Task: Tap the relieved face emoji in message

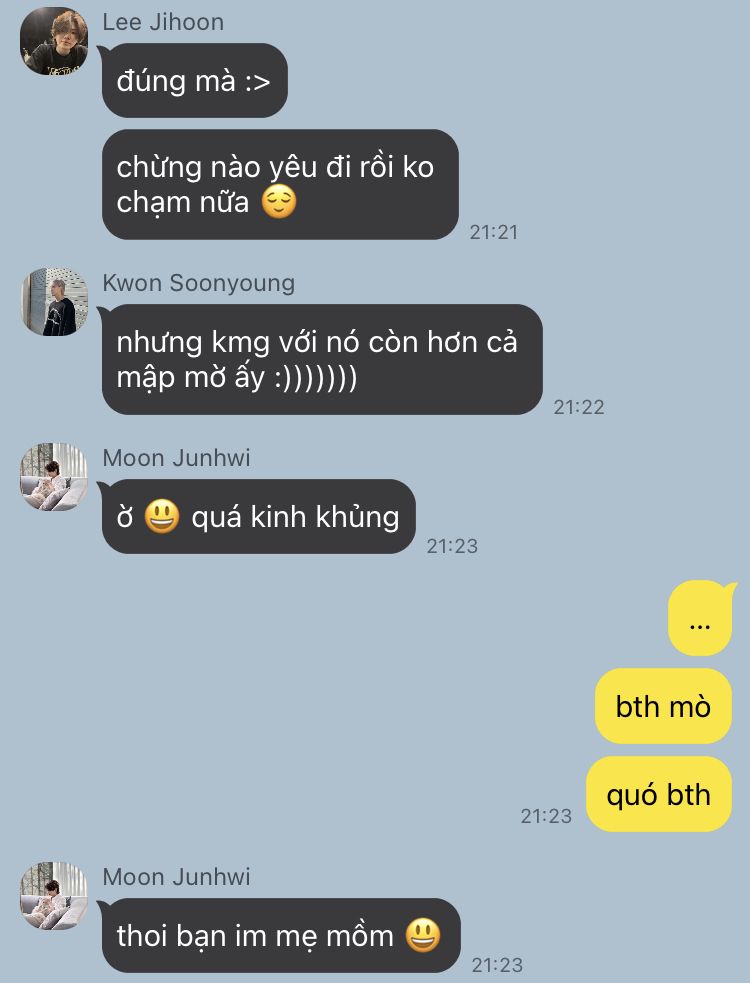Action: 278,202
